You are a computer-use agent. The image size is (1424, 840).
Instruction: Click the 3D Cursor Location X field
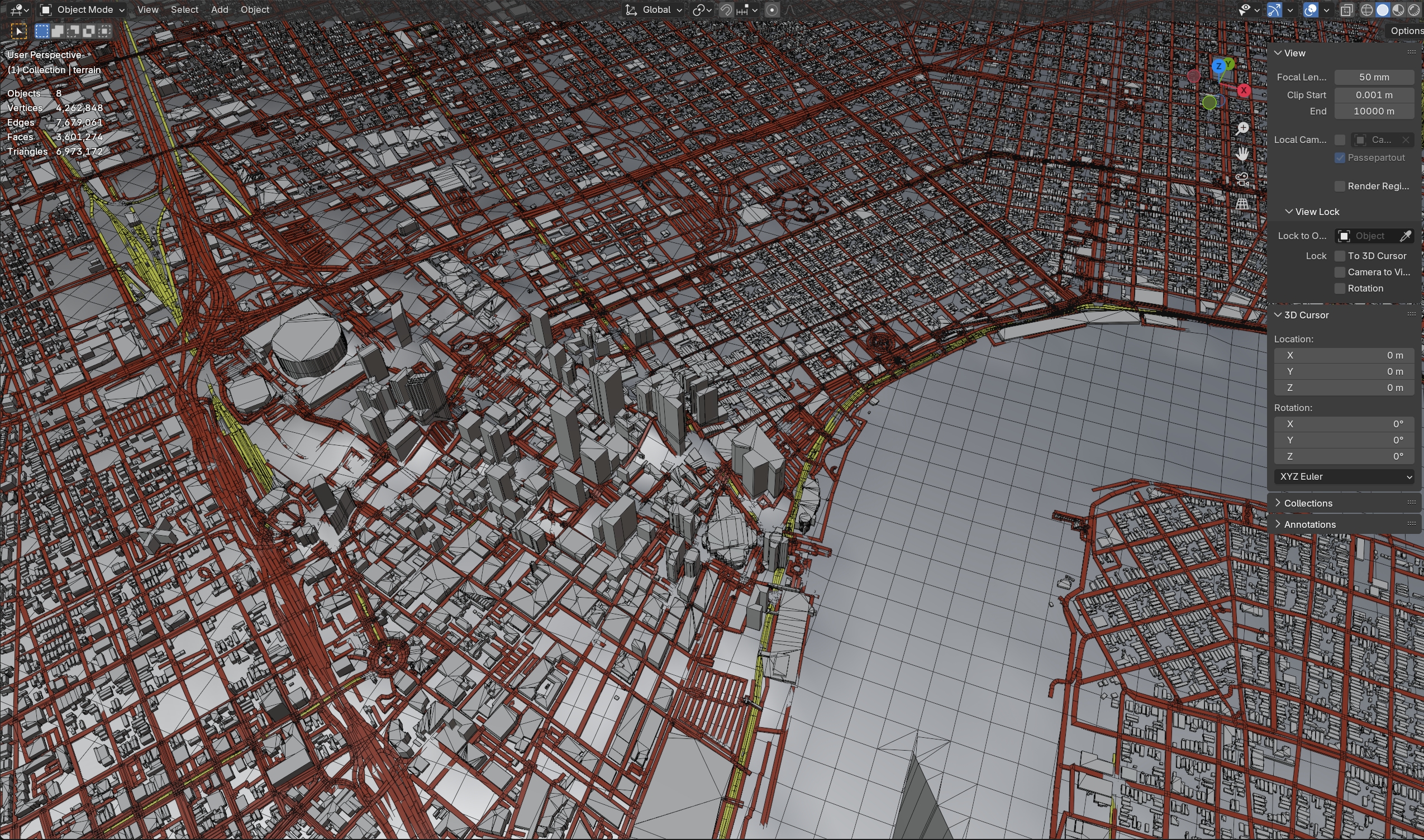1344,355
